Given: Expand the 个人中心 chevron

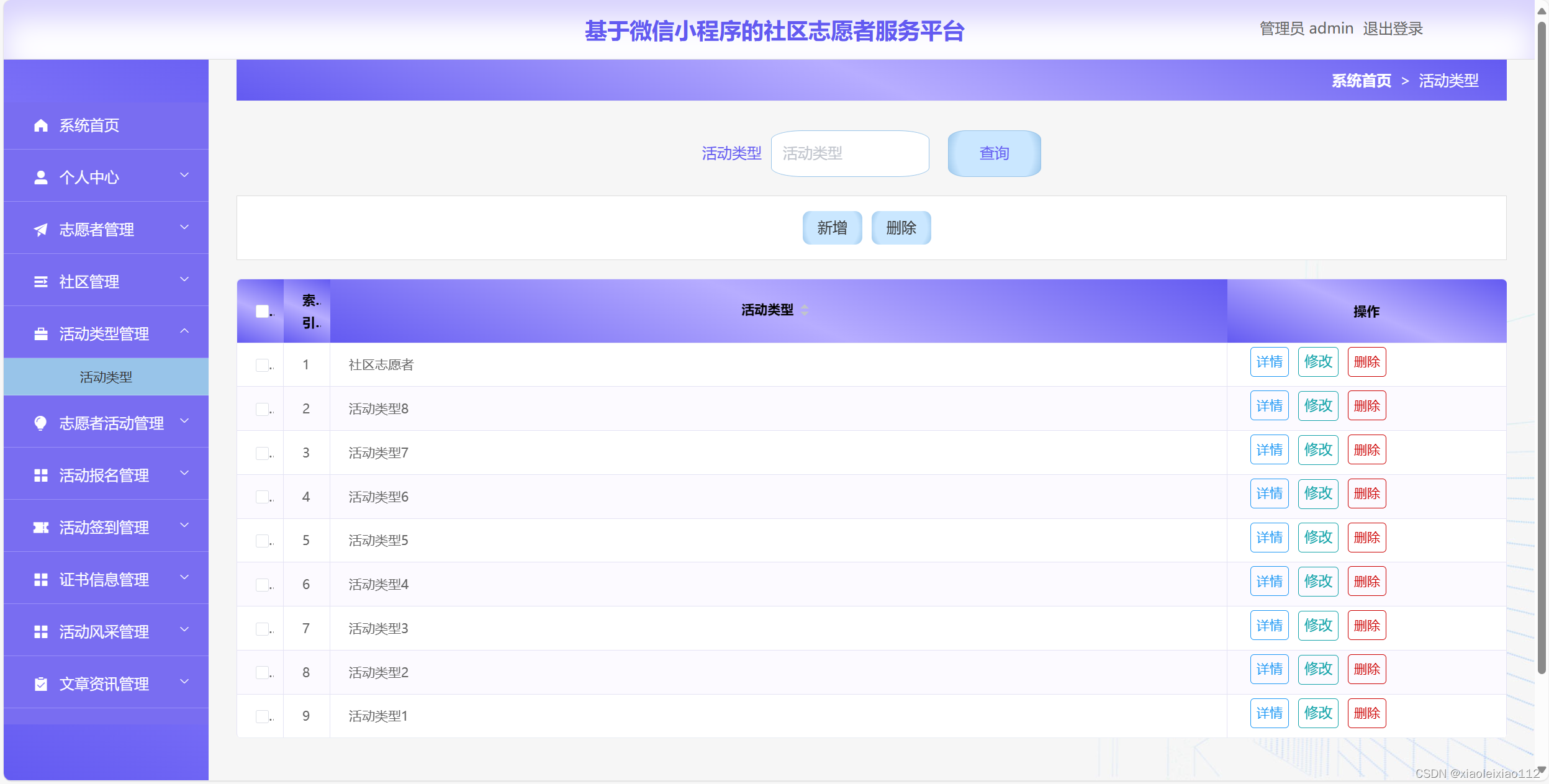Looking at the screenshot, I should [x=184, y=176].
